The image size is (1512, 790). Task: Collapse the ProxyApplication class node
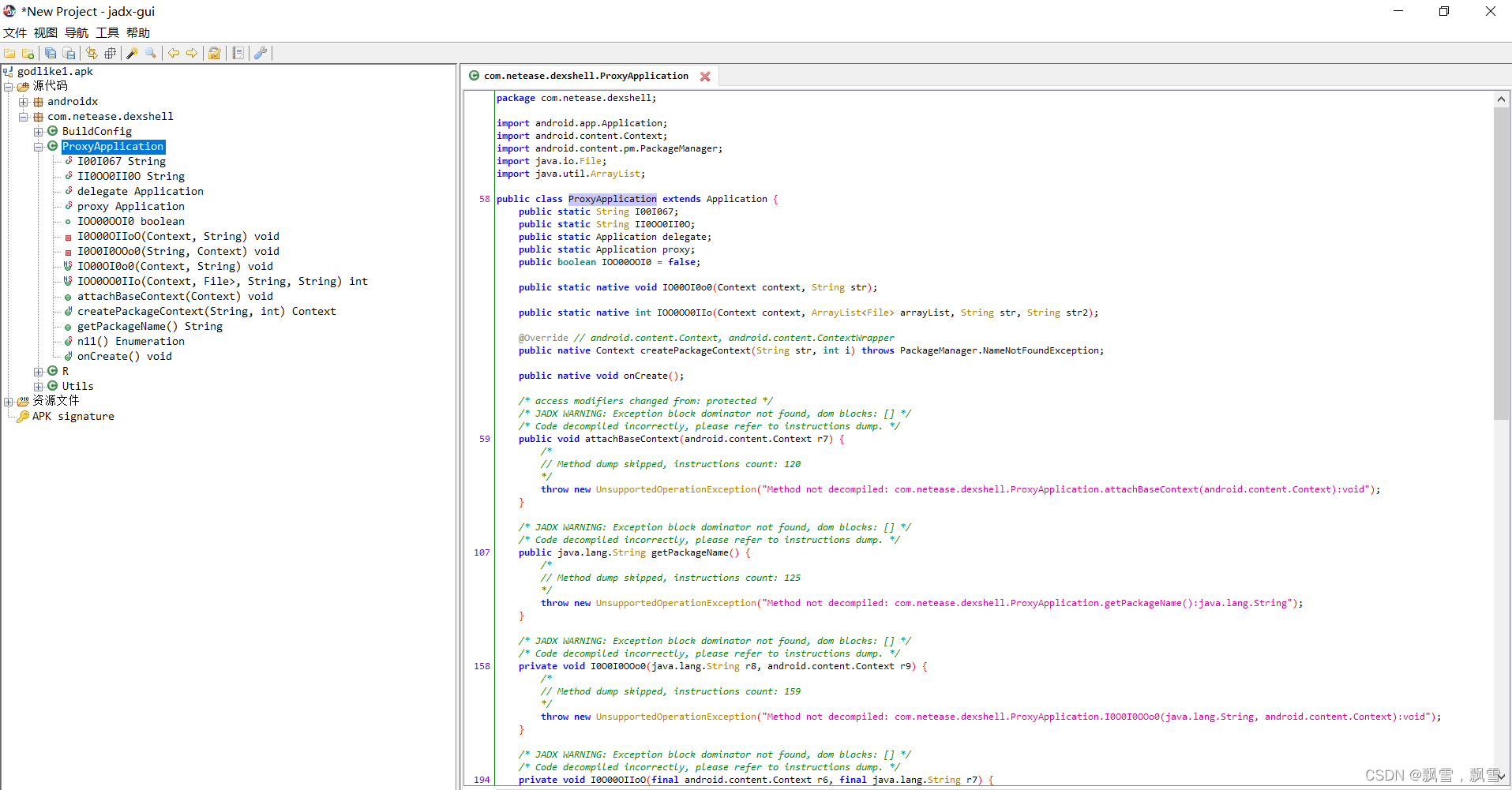click(x=38, y=147)
